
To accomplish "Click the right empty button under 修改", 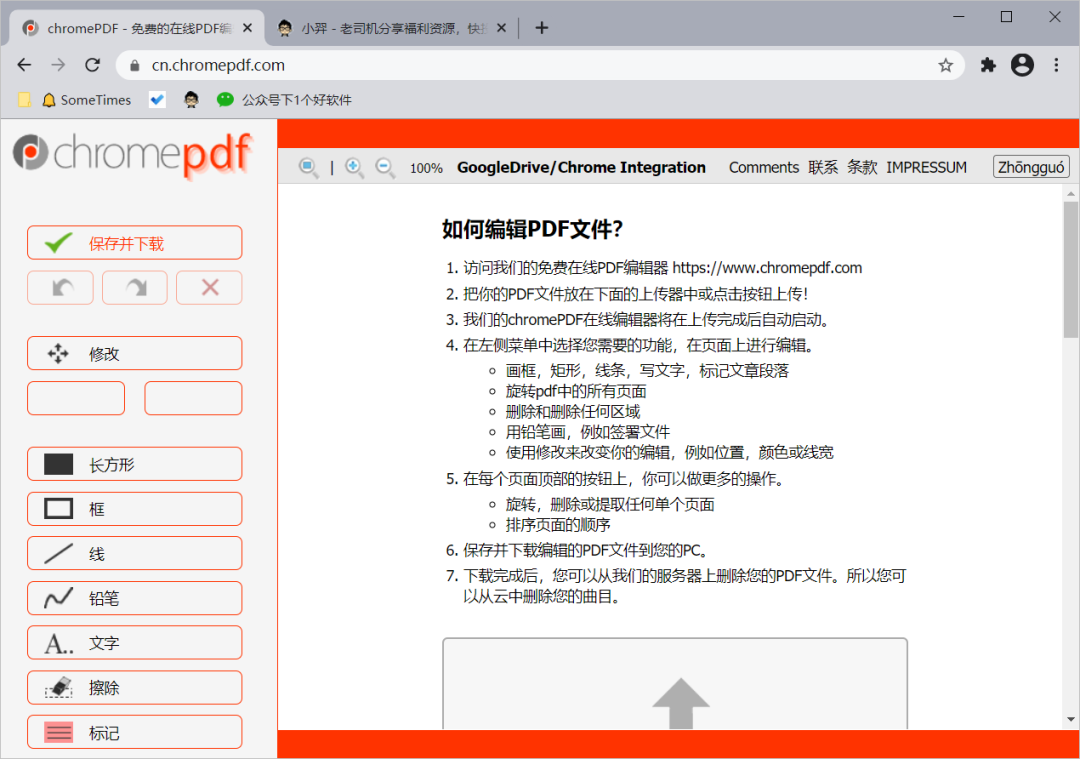I will coord(194,398).
